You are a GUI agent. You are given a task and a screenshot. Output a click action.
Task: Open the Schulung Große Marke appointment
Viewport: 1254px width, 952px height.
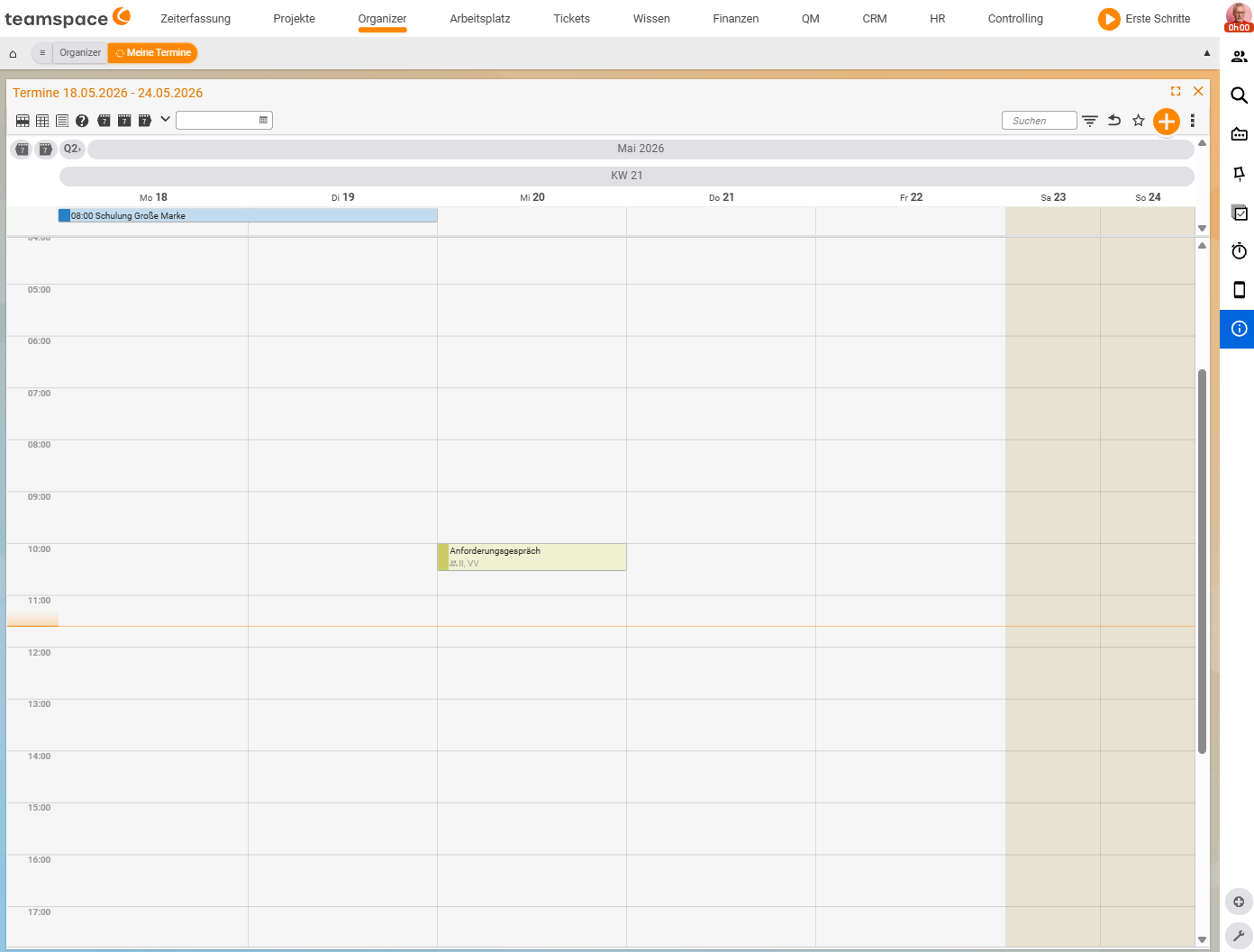click(248, 216)
